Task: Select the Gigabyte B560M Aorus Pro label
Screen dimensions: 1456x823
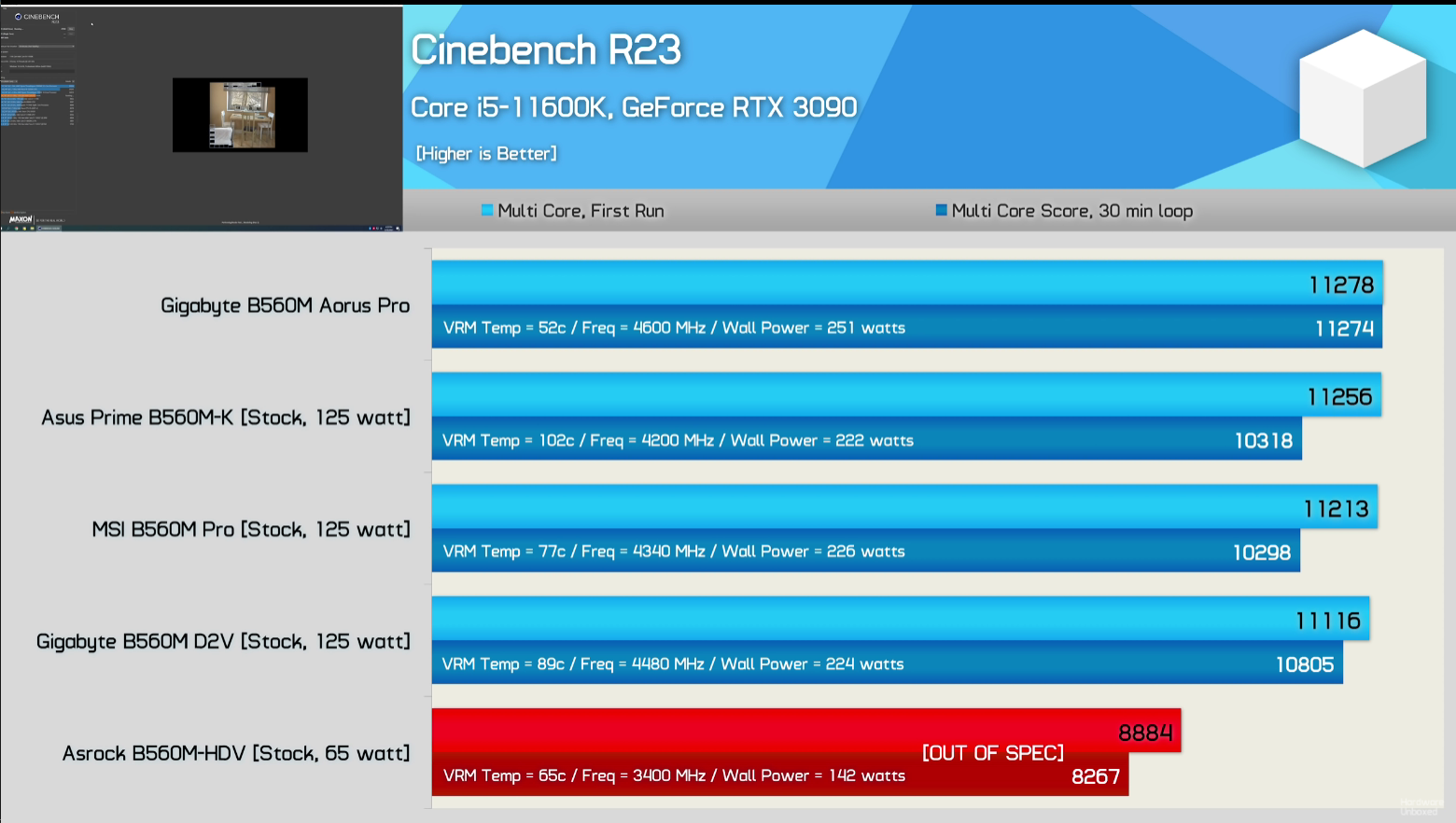Action: tap(285, 306)
